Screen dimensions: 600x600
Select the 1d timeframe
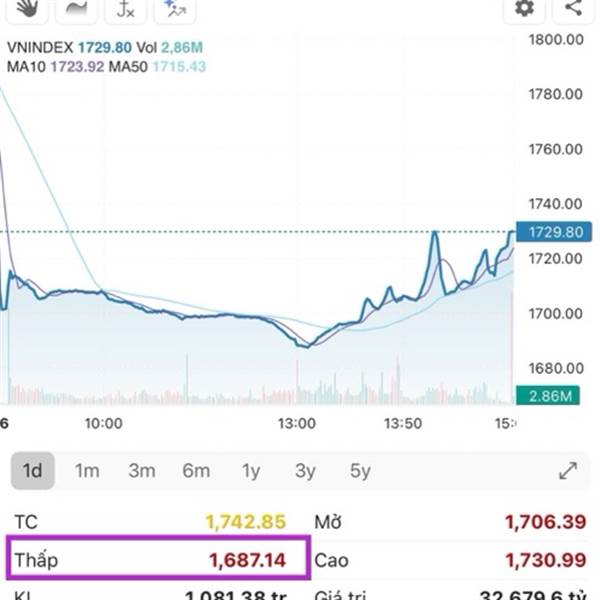(33, 471)
